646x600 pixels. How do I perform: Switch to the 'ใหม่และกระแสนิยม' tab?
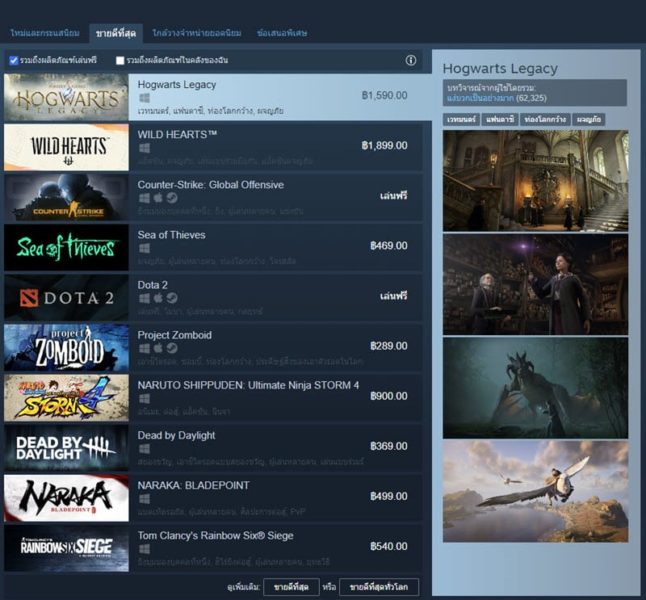click(44, 33)
